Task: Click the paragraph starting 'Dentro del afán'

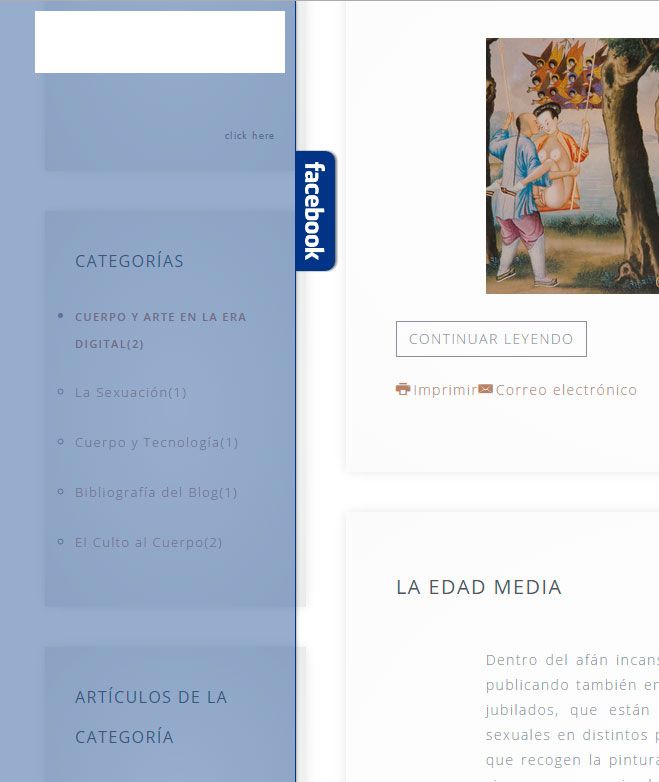Action: tap(572, 718)
